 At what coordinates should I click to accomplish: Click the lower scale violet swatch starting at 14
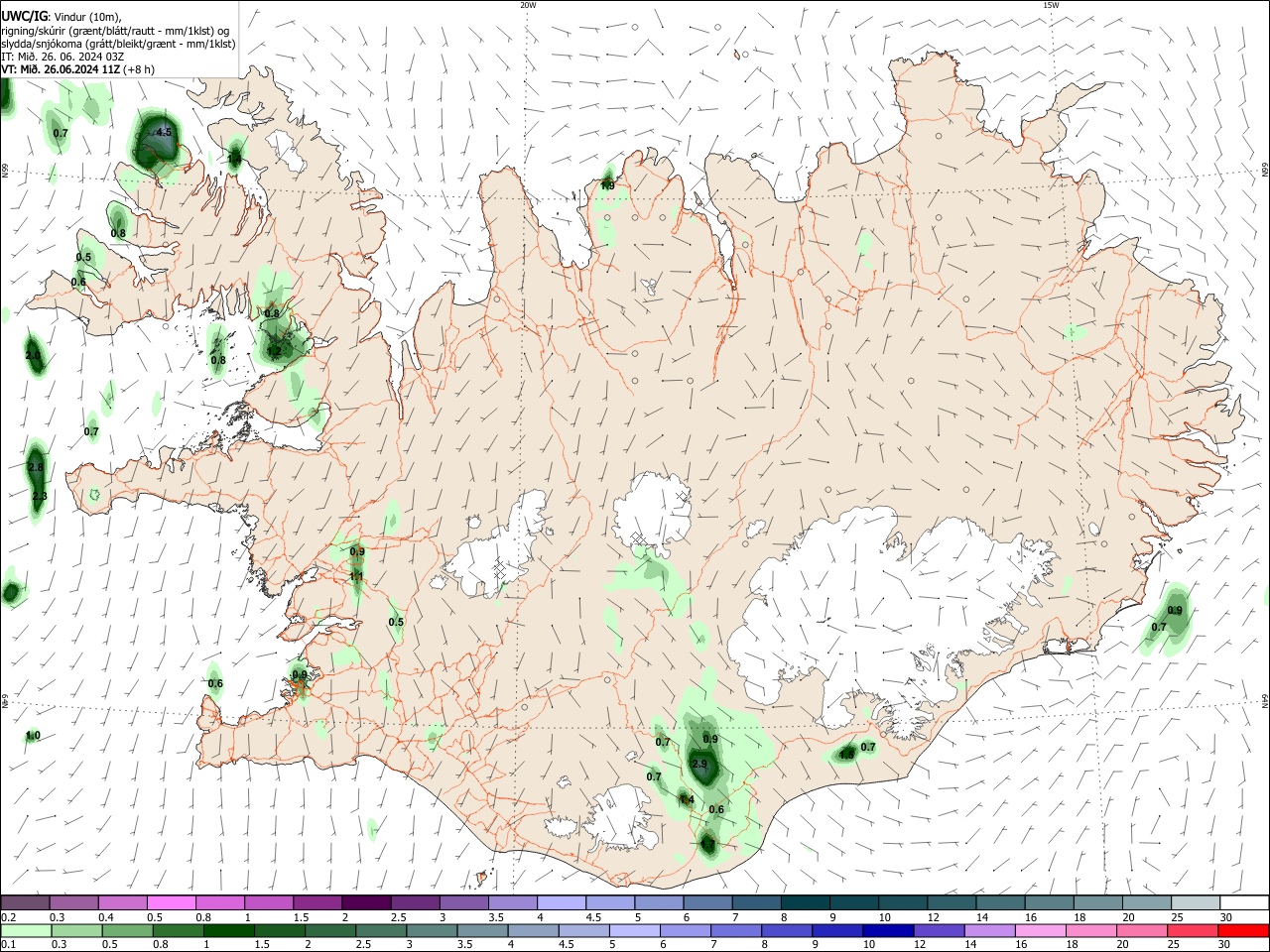pos(988,930)
